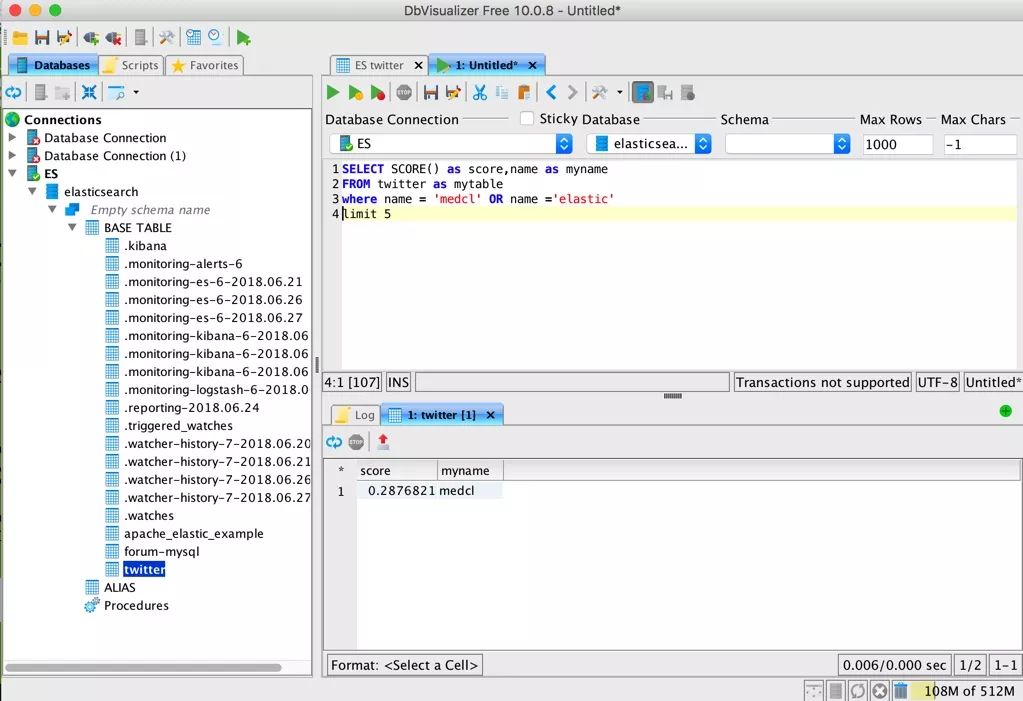Open the Log tab in results
The height and width of the screenshot is (701, 1023).
355,415
